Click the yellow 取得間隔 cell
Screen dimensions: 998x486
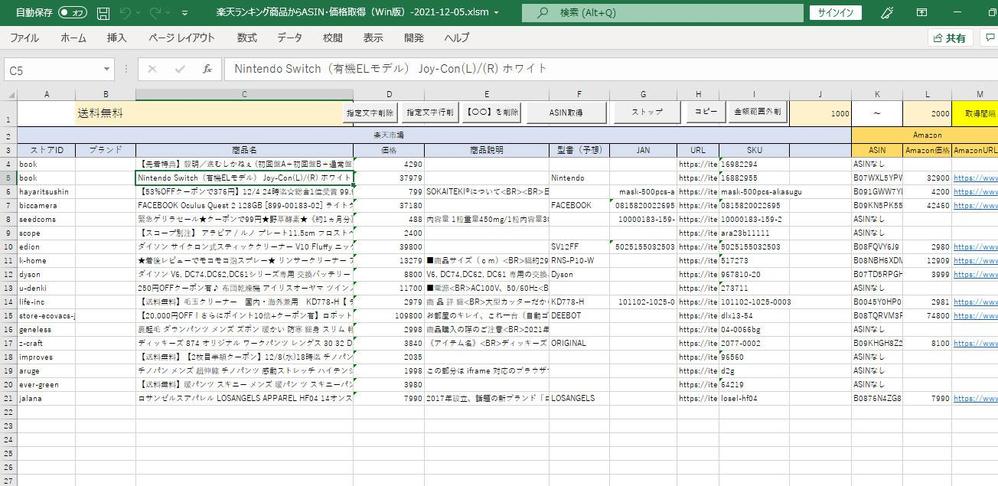(x=974, y=114)
